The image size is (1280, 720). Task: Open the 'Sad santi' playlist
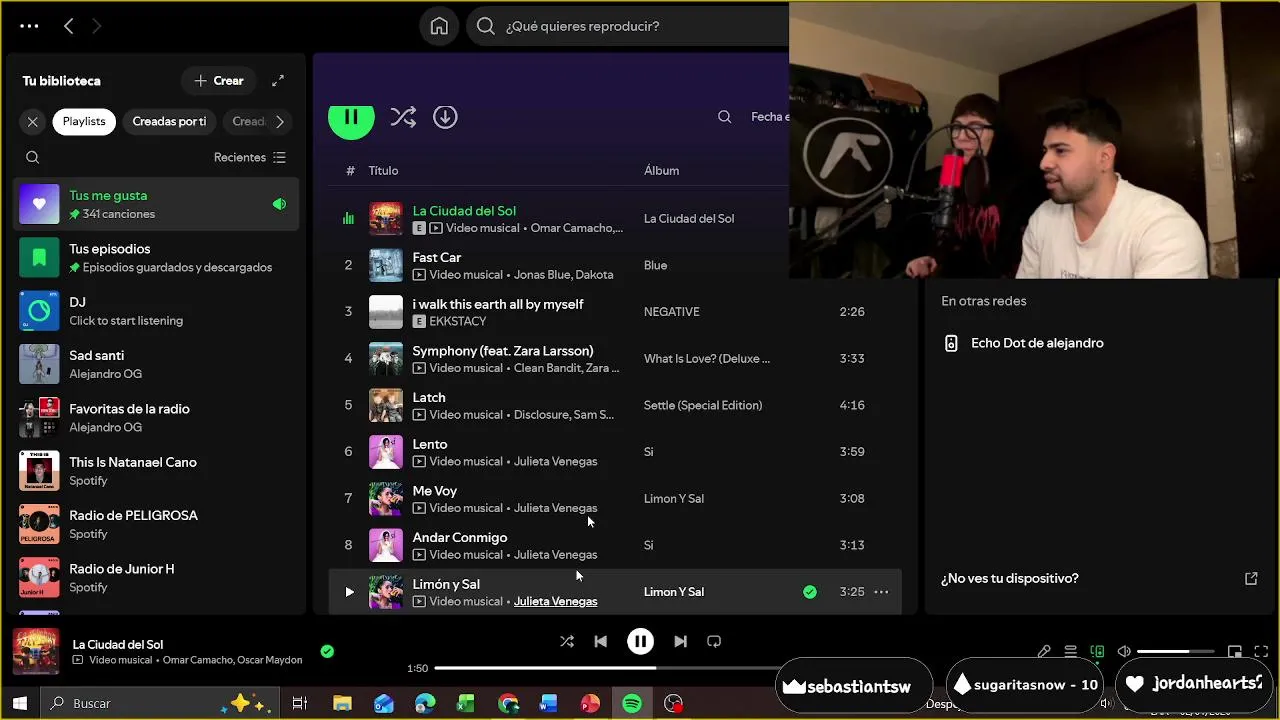pos(156,364)
